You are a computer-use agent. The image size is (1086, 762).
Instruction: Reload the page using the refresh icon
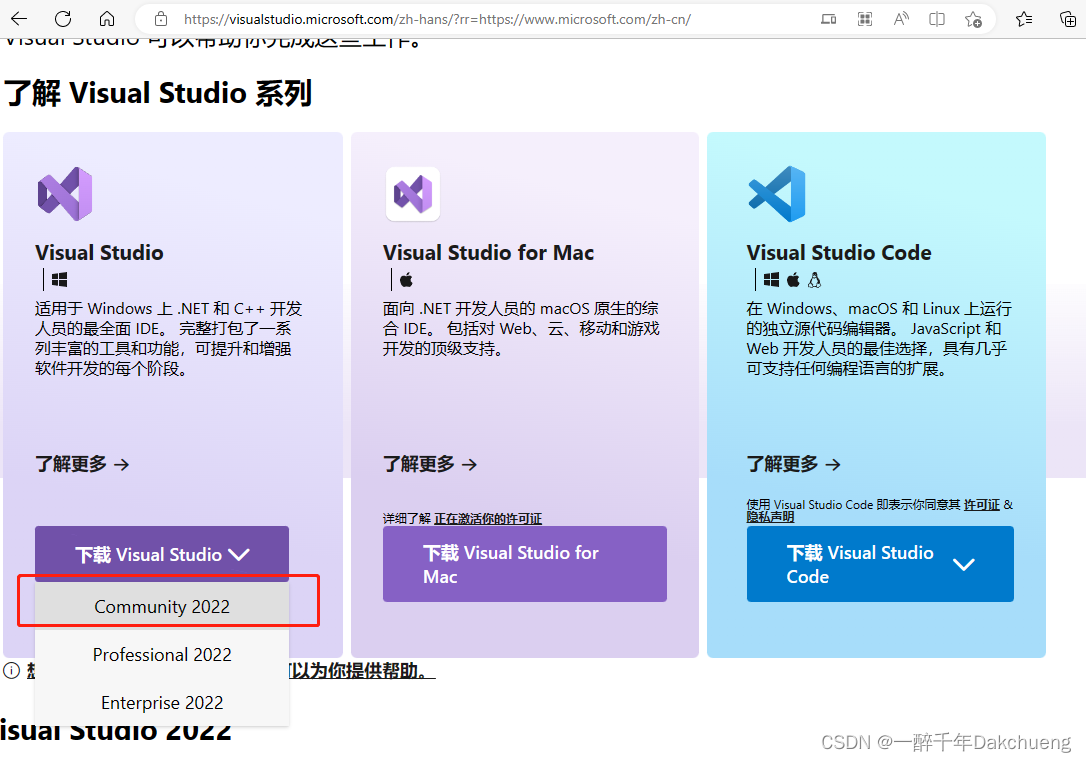click(x=63, y=17)
